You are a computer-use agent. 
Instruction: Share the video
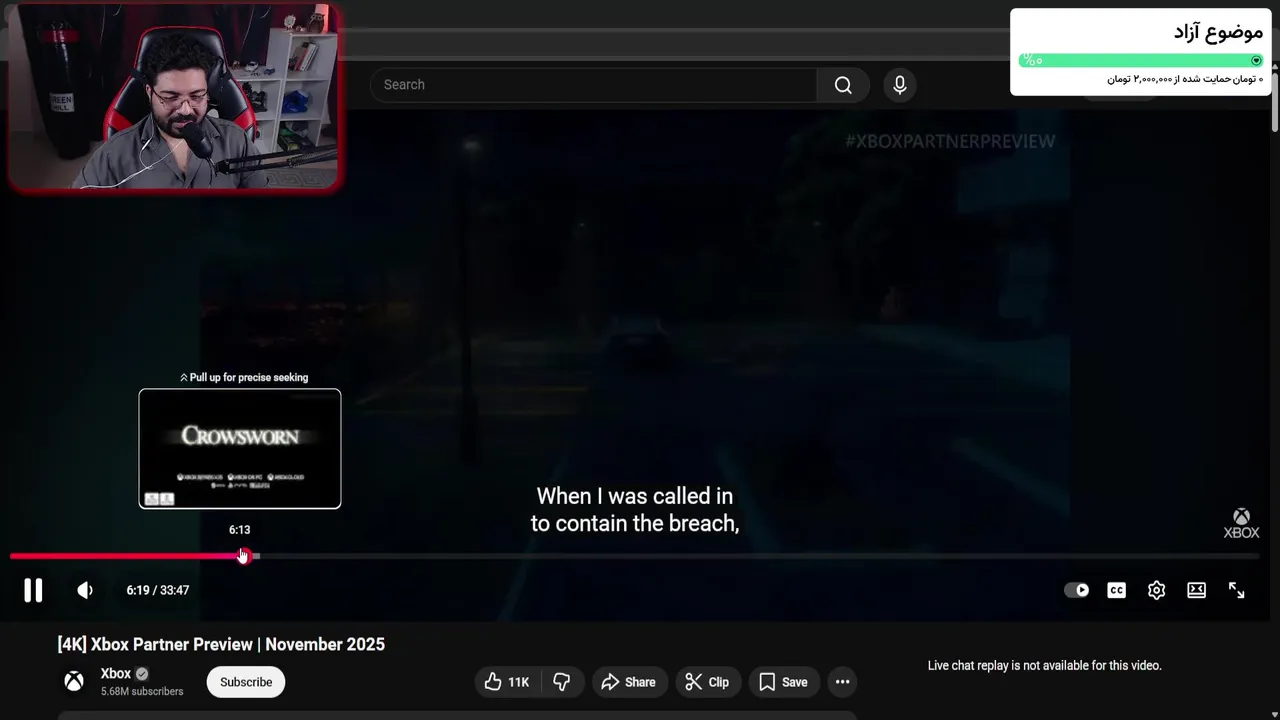(x=629, y=682)
